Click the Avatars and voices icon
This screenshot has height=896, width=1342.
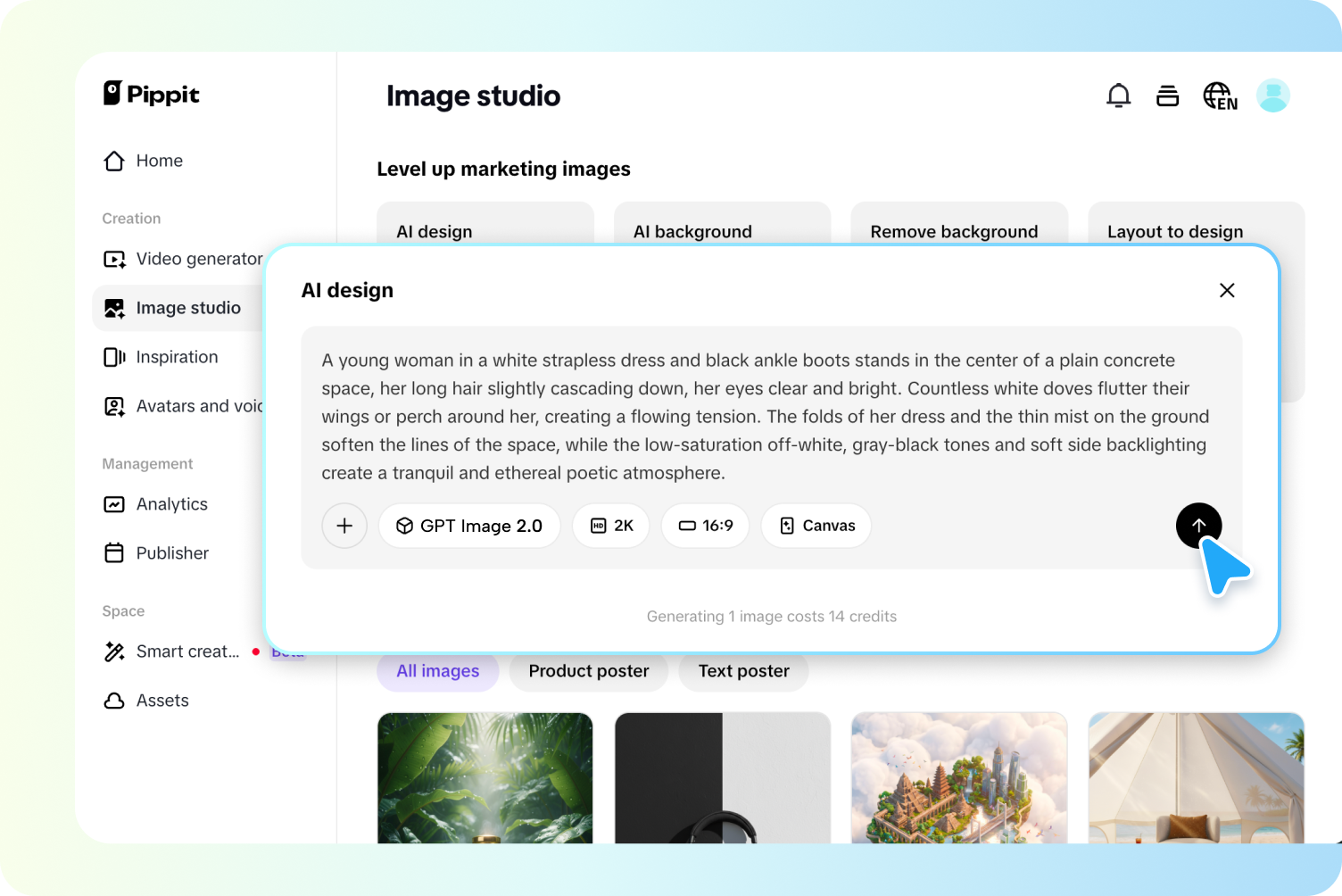(x=114, y=406)
